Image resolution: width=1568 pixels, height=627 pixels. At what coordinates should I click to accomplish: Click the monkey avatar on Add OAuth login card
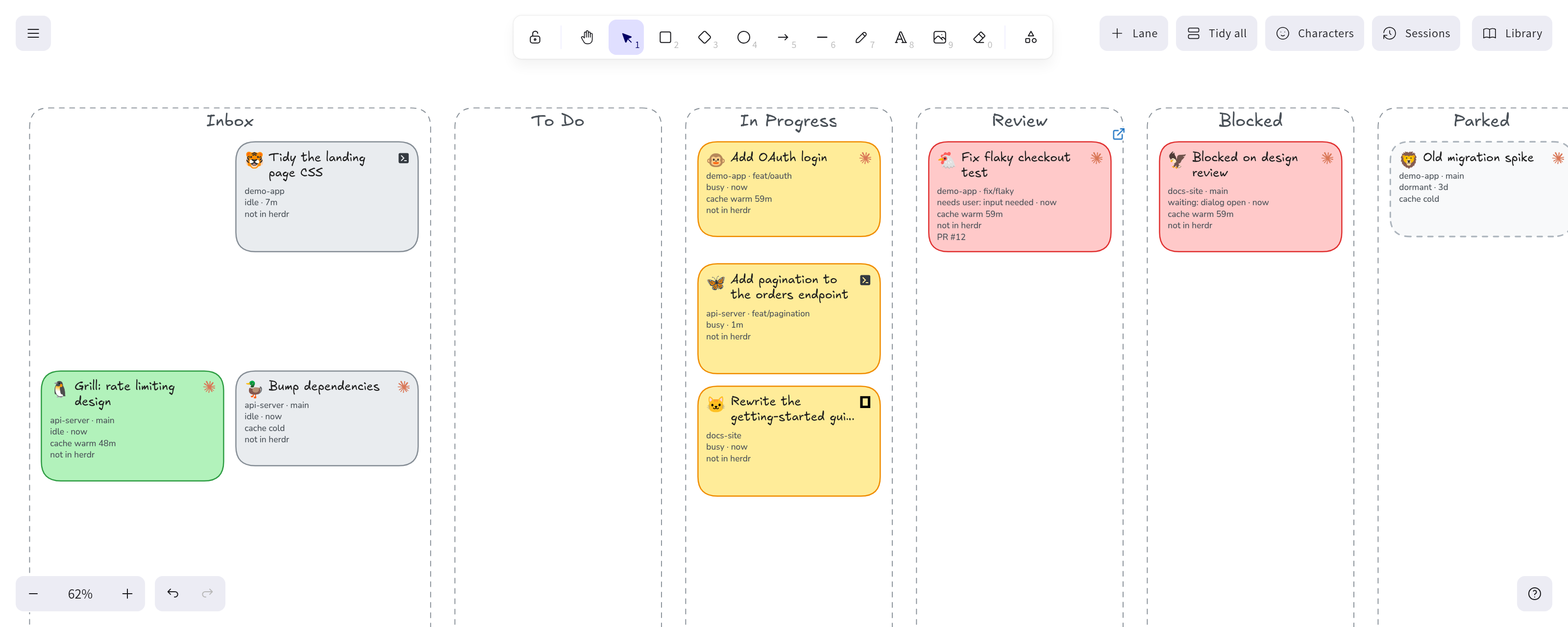click(715, 160)
